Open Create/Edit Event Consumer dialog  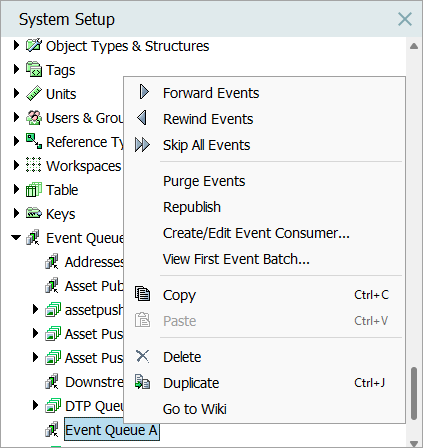[256, 233]
